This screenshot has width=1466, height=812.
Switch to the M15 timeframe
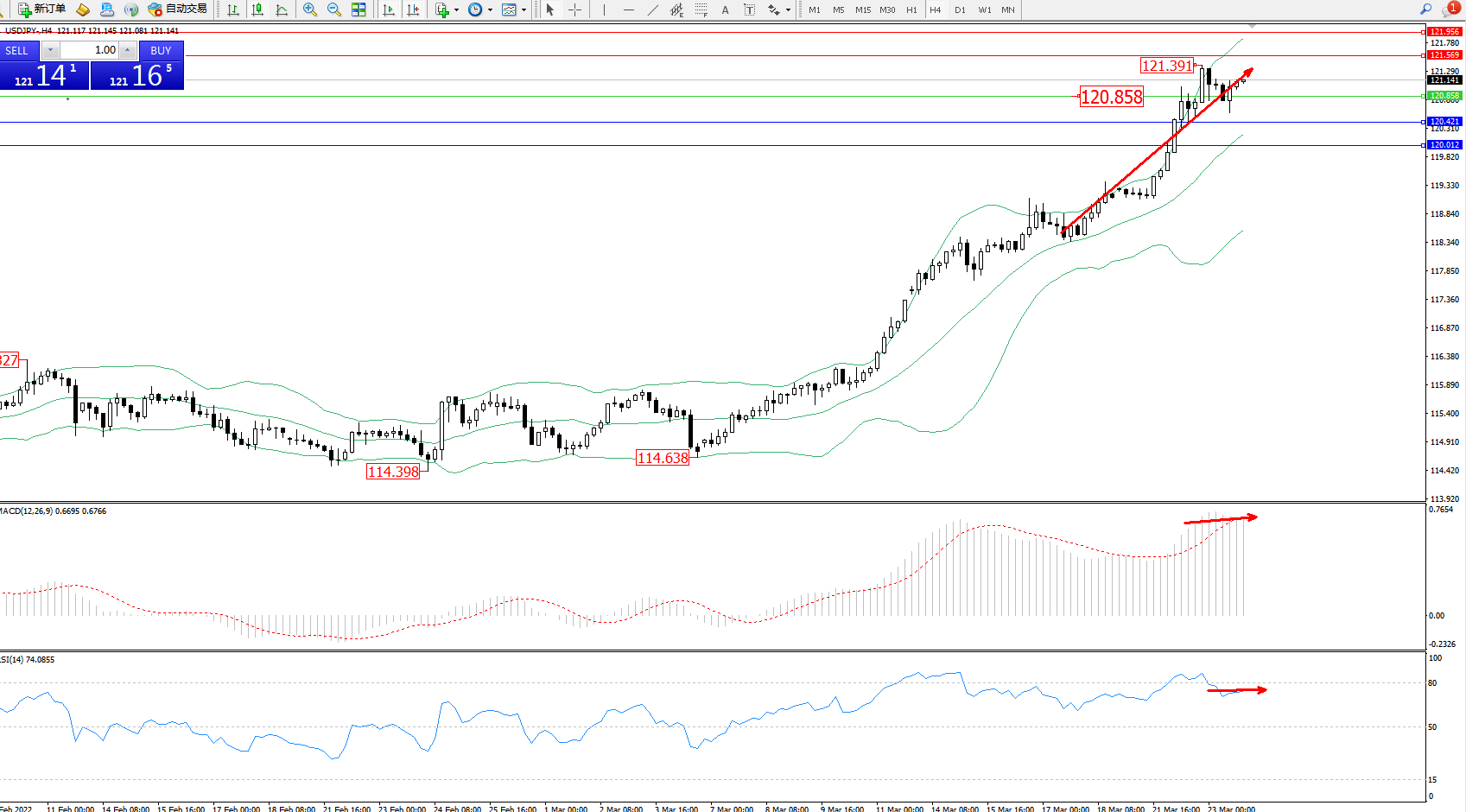(x=862, y=10)
